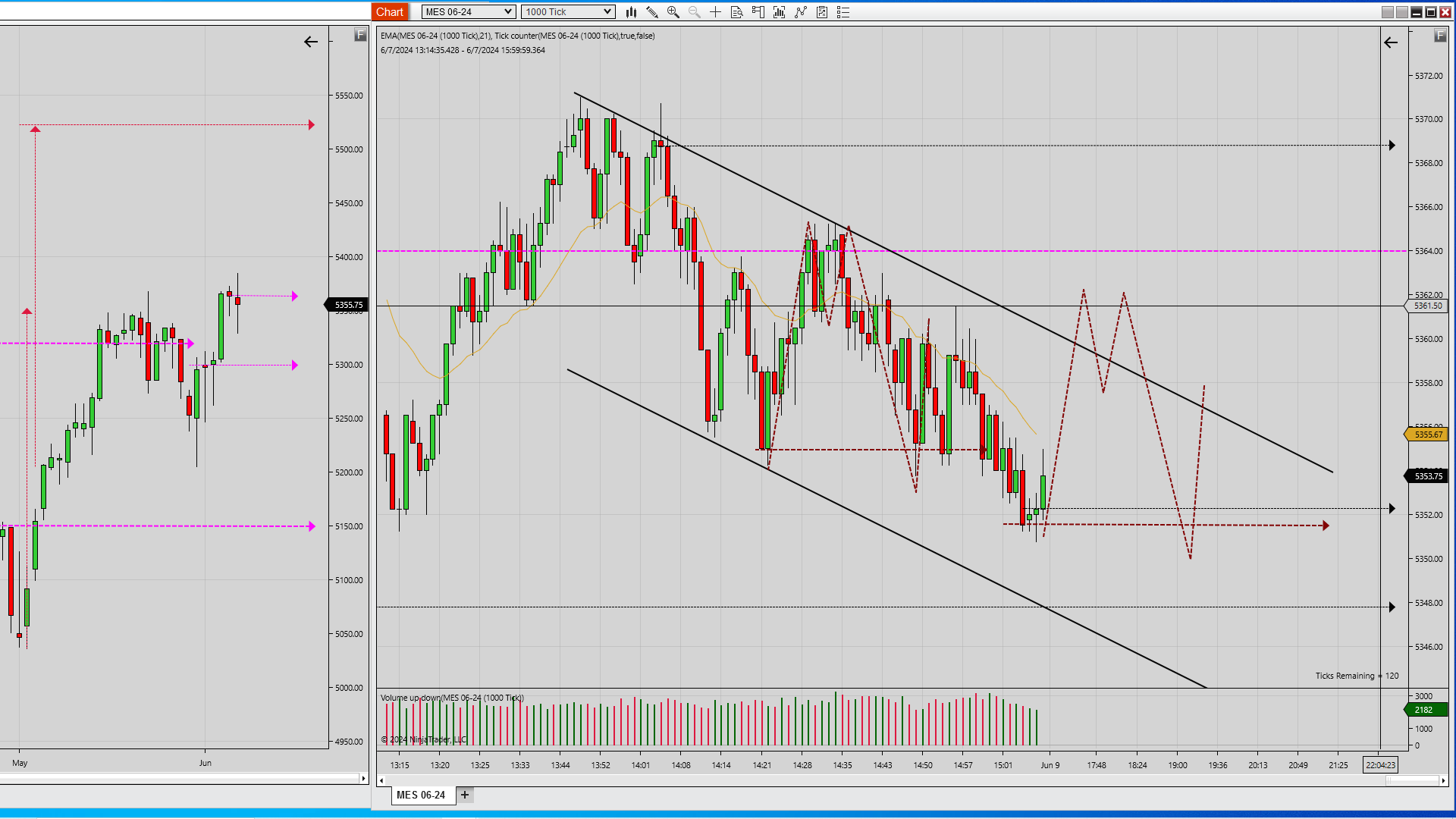This screenshot has height=819, width=1456.
Task: Click right arrow of left chart scrollbar
Action: pos(363,779)
